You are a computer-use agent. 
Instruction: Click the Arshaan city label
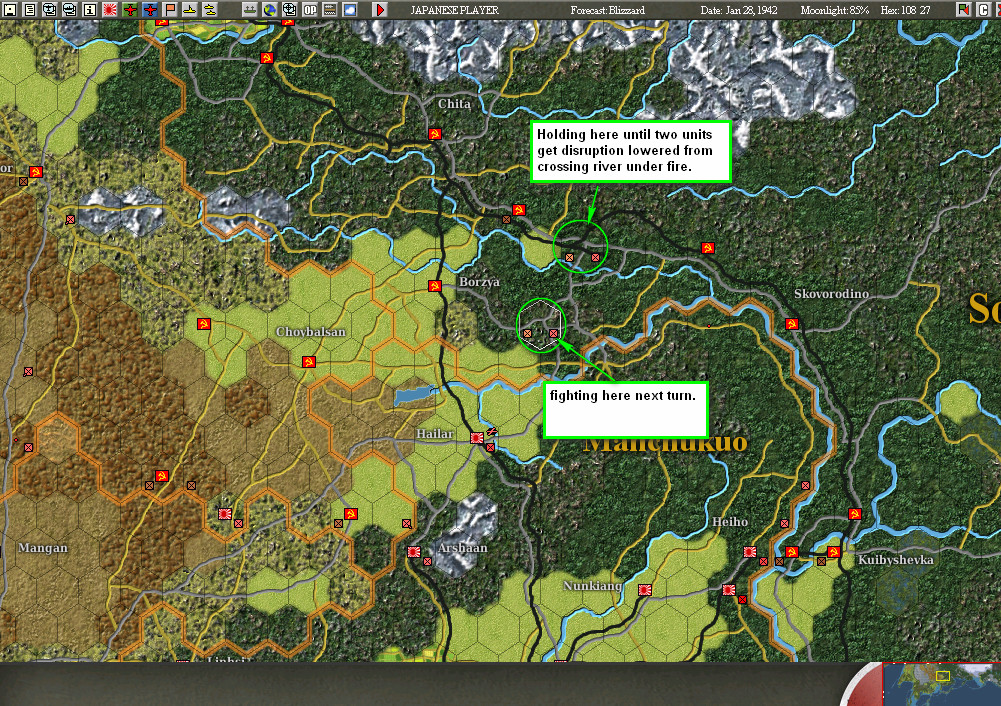(463, 548)
